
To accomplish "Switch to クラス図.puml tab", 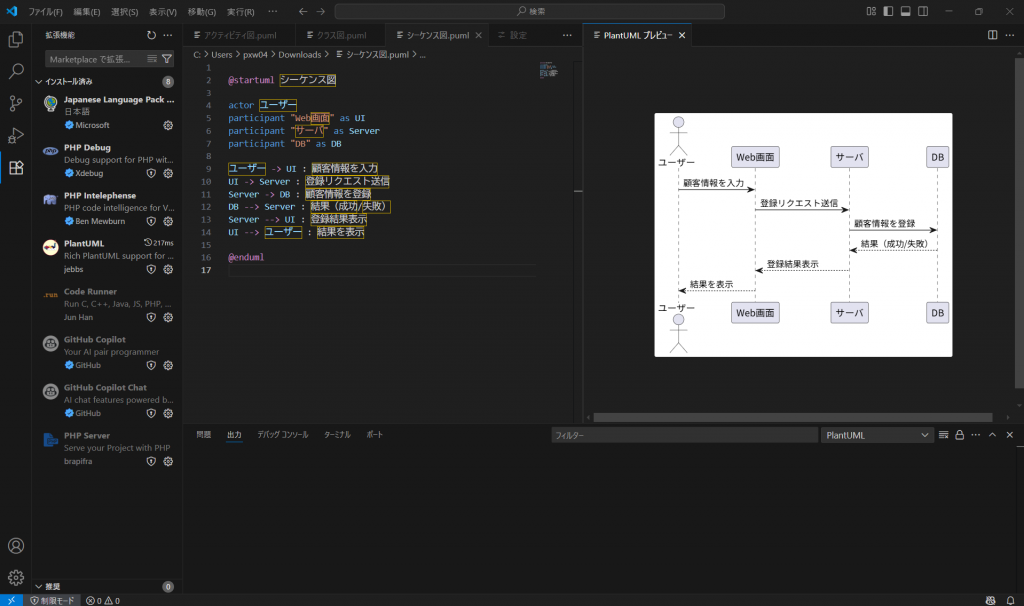I will 342,35.
